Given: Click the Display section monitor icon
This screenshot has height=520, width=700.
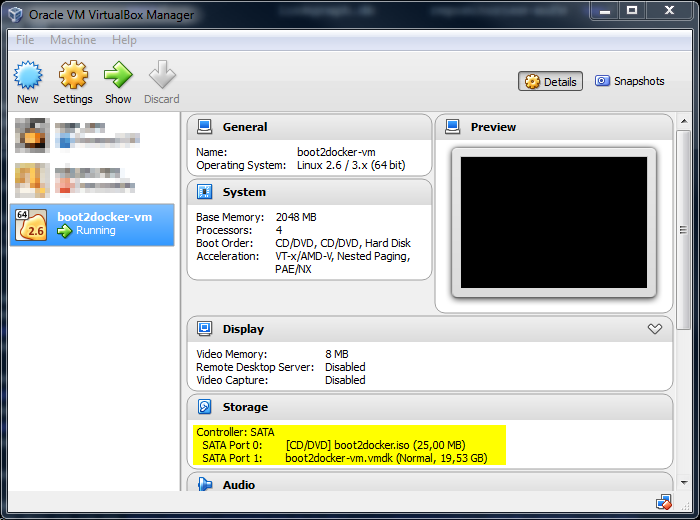Looking at the screenshot, I should (x=205, y=329).
